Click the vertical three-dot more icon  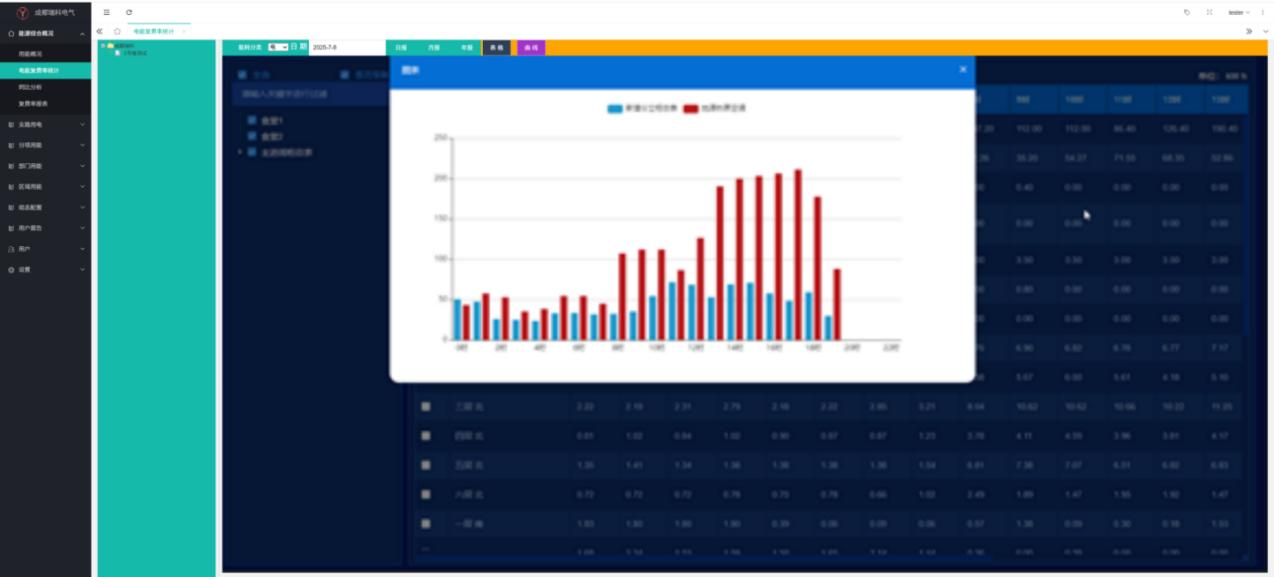point(1262,12)
